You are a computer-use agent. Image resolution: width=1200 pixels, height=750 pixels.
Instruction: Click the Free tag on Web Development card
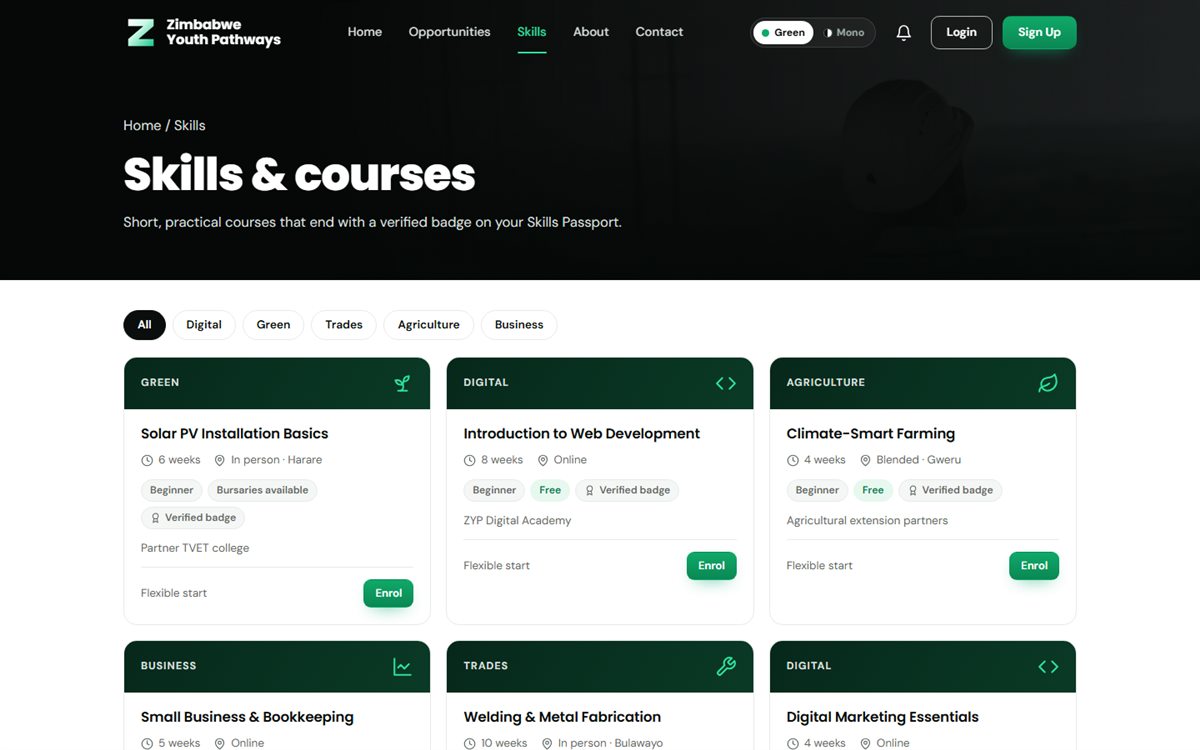[x=550, y=490]
